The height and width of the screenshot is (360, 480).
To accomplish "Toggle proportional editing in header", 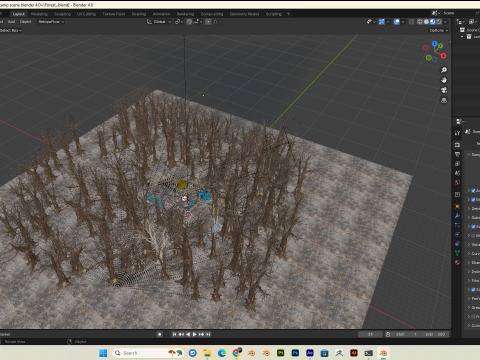I will (x=208, y=22).
